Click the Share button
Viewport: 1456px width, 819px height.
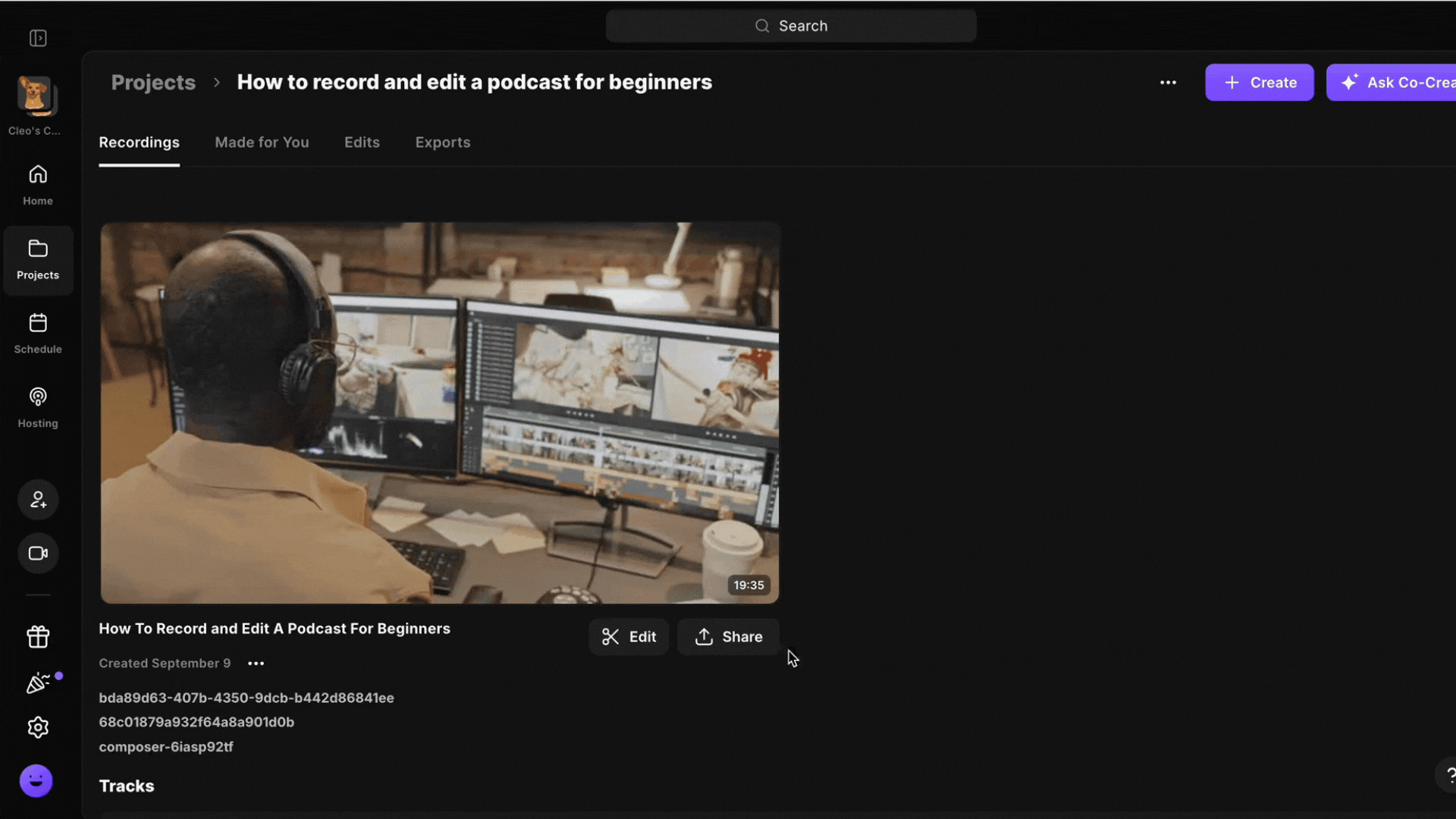[728, 637]
